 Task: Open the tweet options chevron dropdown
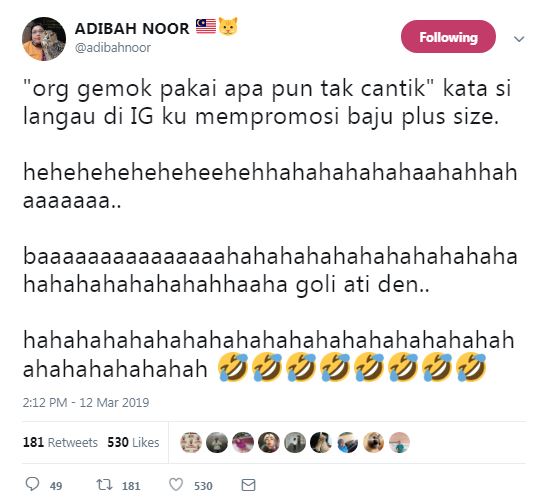[519, 39]
